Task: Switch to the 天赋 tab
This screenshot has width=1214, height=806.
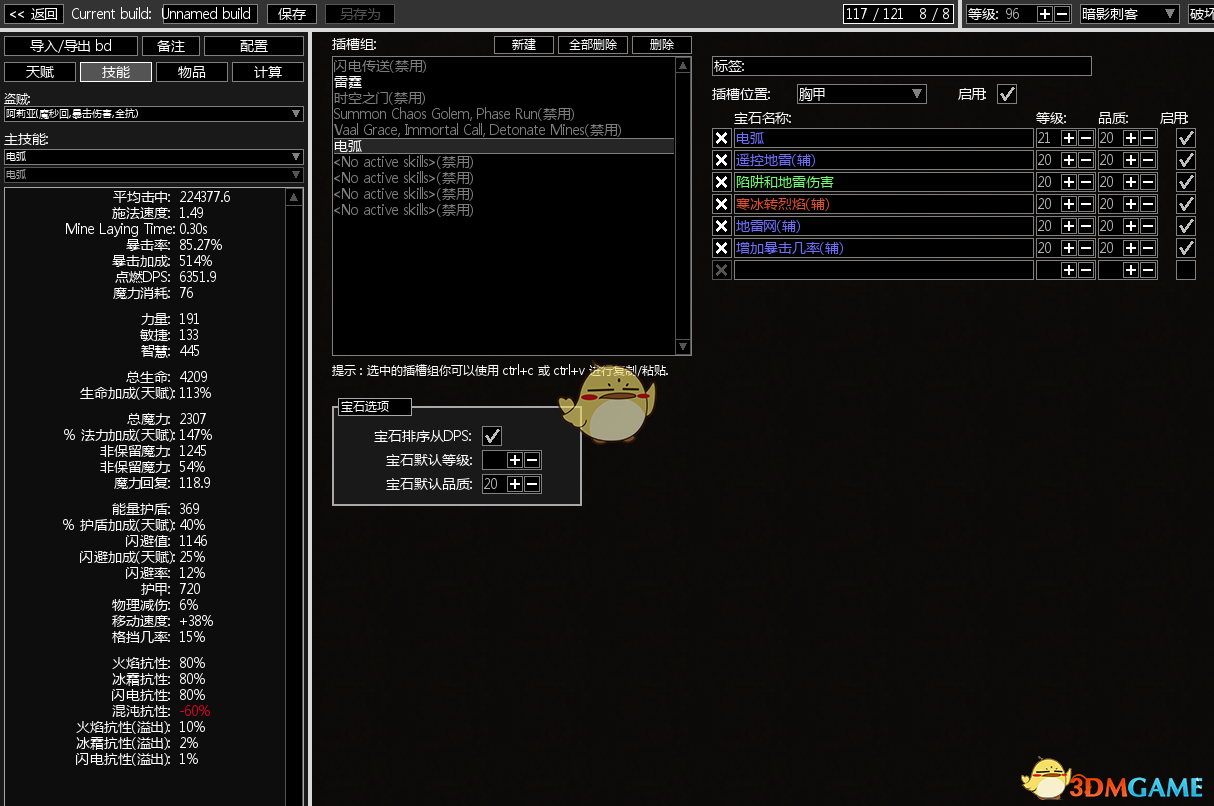Action: pos(40,72)
